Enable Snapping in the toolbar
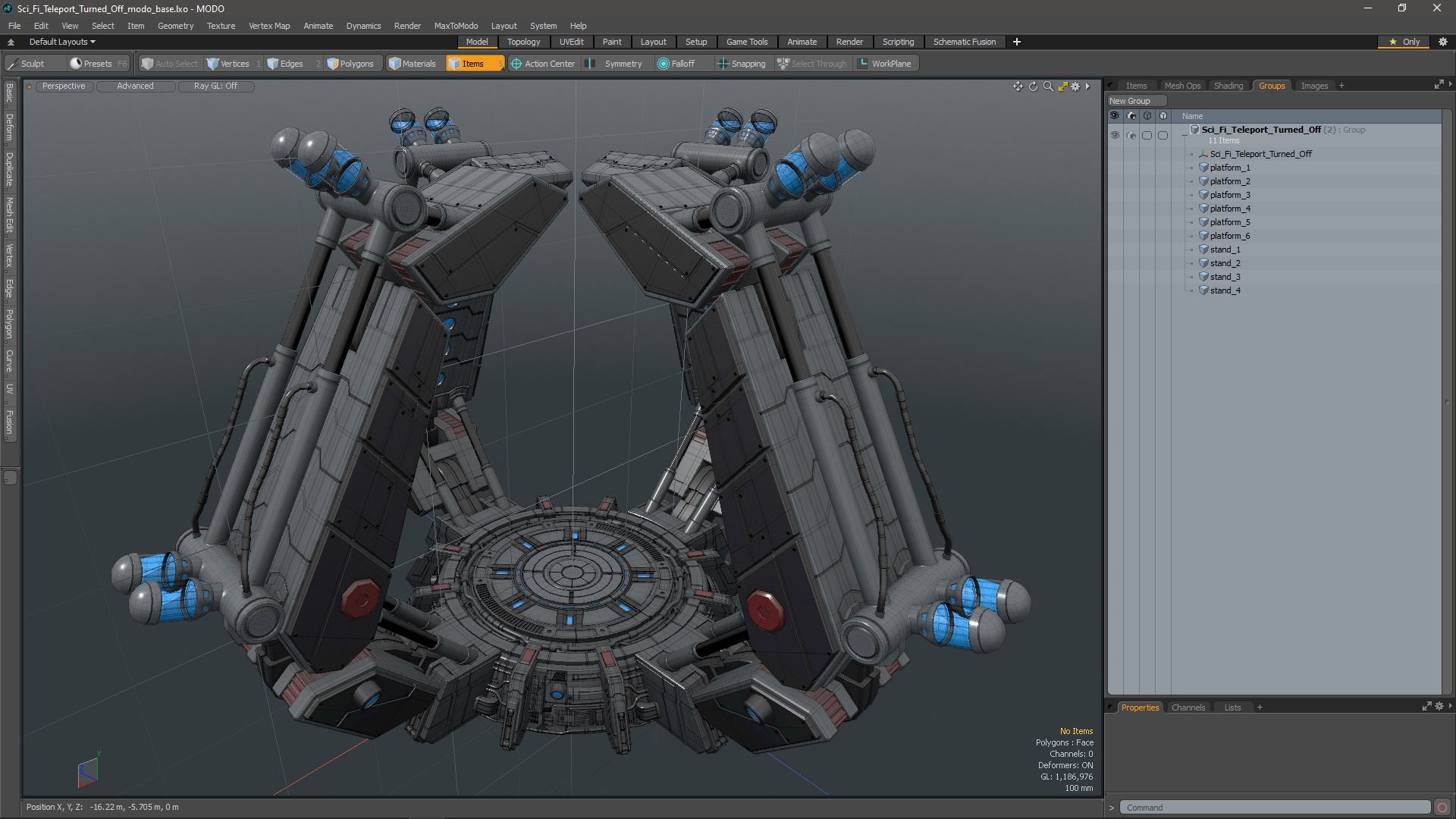1456x819 pixels. click(742, 64)
